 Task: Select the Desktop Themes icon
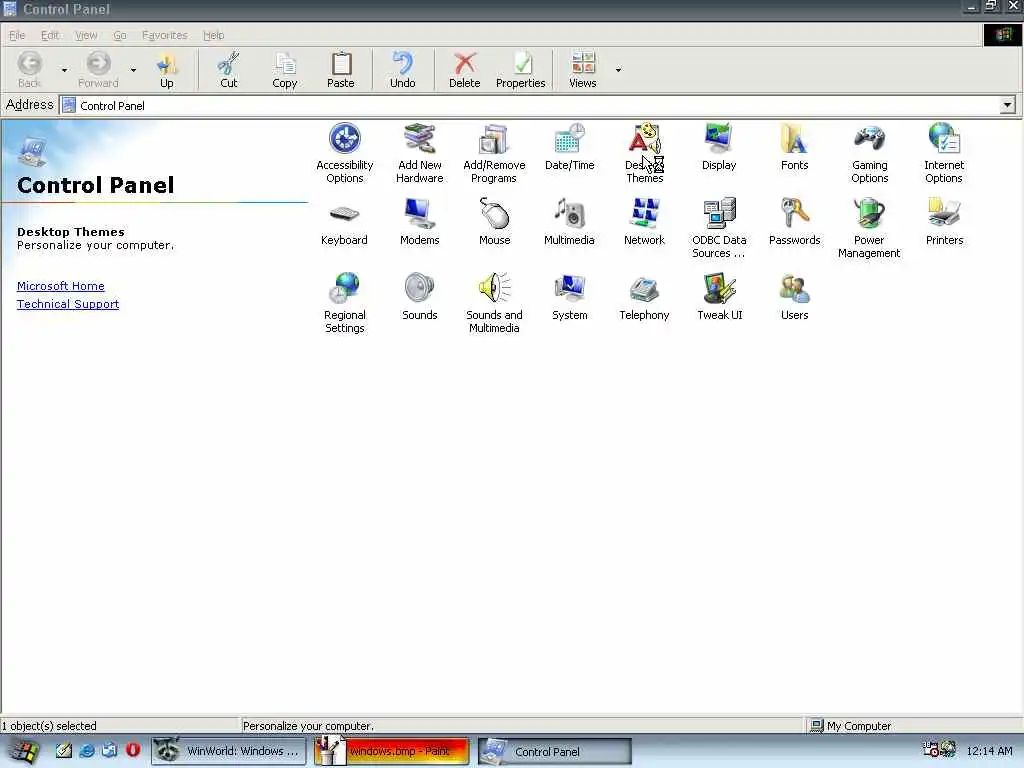coord(645,153)
